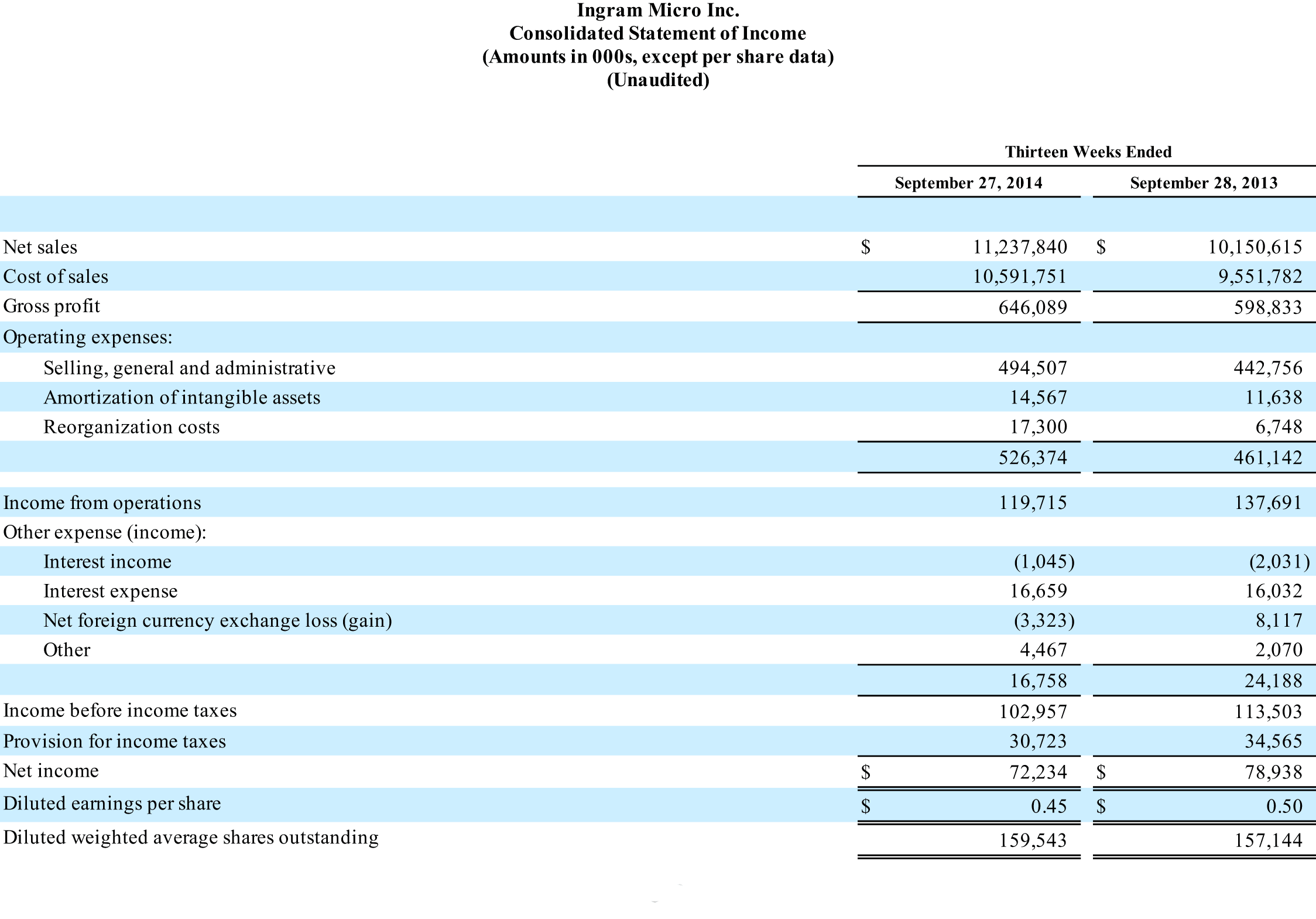
Task: Click net sales value 11,237,840
Action: click(x=1020, y=247)
